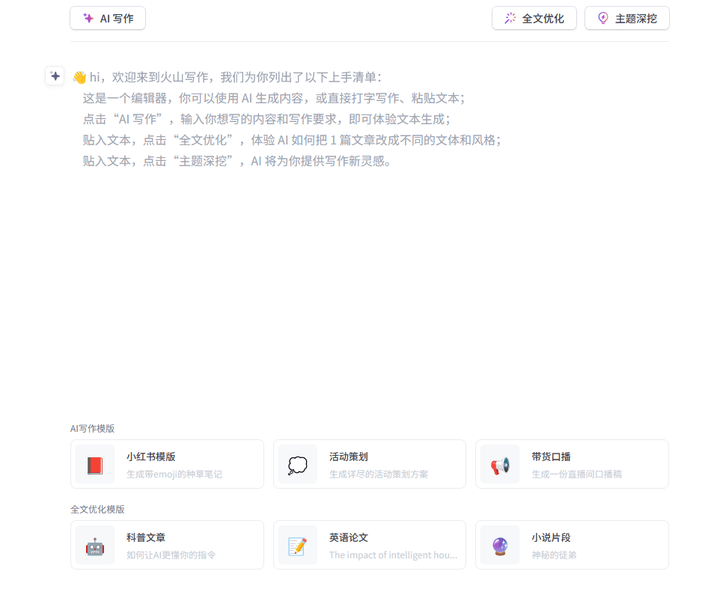This screenshot has width=720, height=589.
Task: Click the megaphone icon for 带货口播
Action: pyautogui.click(x=500, y=465)
